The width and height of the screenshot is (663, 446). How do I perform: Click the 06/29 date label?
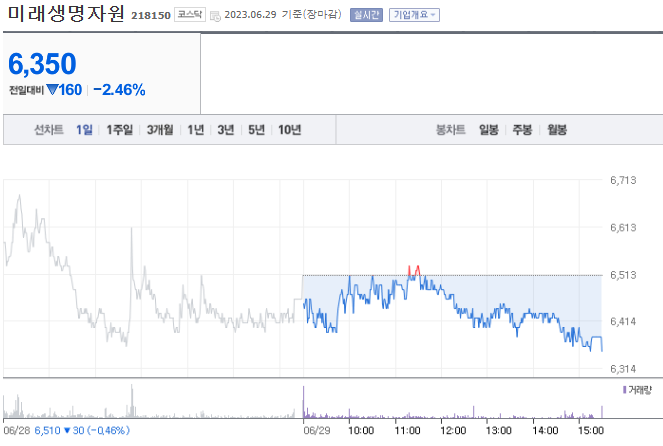[317, 431]
